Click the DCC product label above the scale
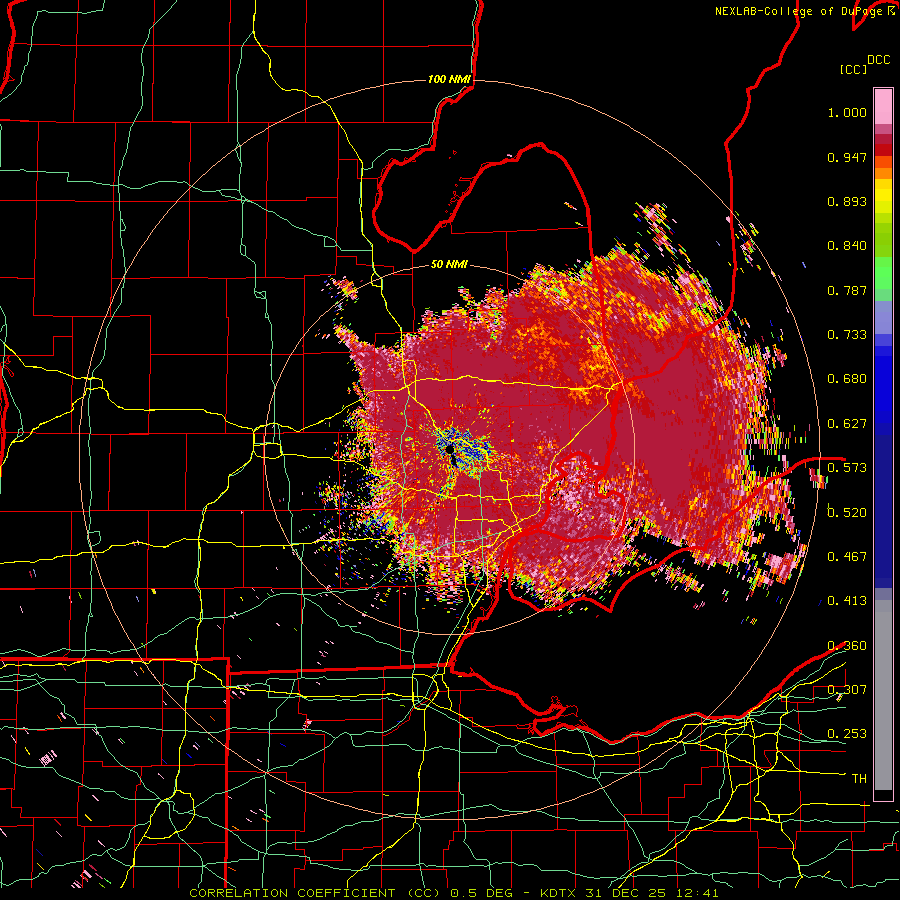Screen dimensions: 900x900 coord(878,60)
